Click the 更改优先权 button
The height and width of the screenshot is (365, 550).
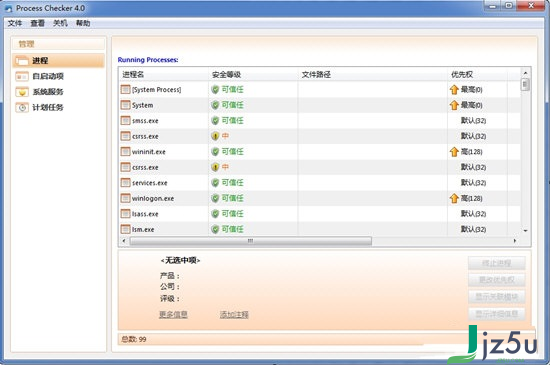click(x=497, y=280)
